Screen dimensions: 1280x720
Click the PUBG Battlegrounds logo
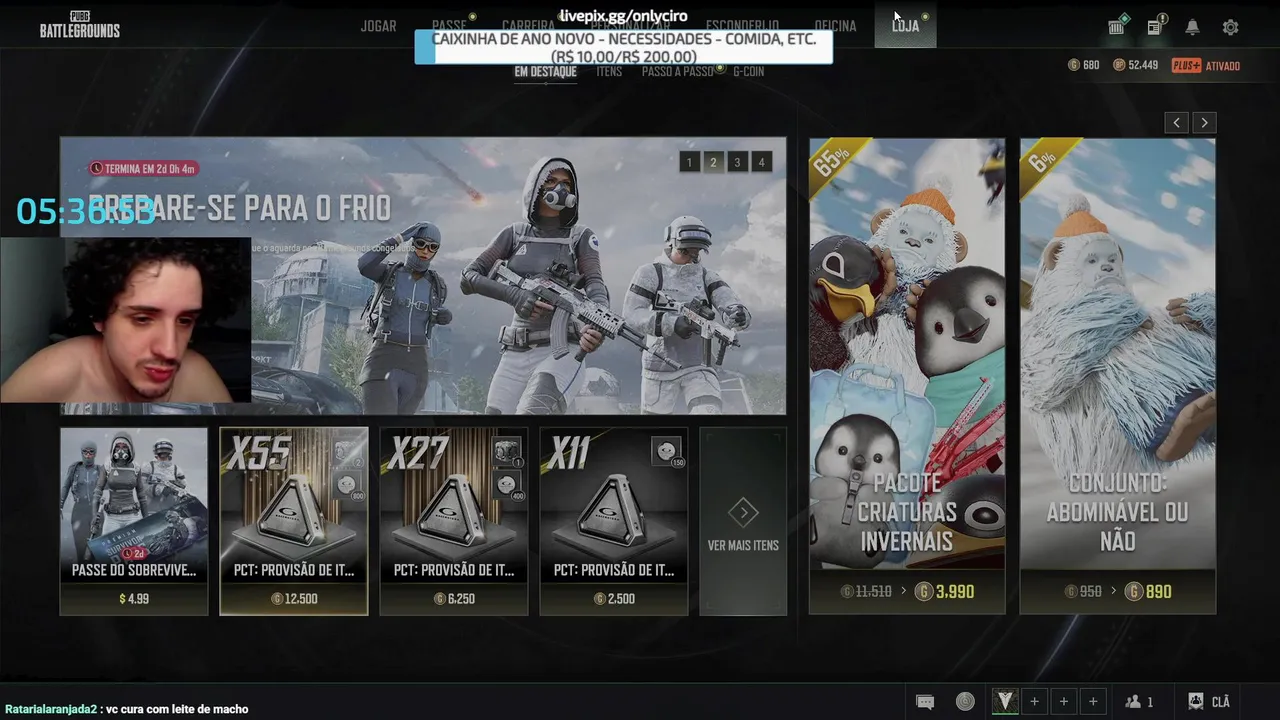click(x=80, y=24)
